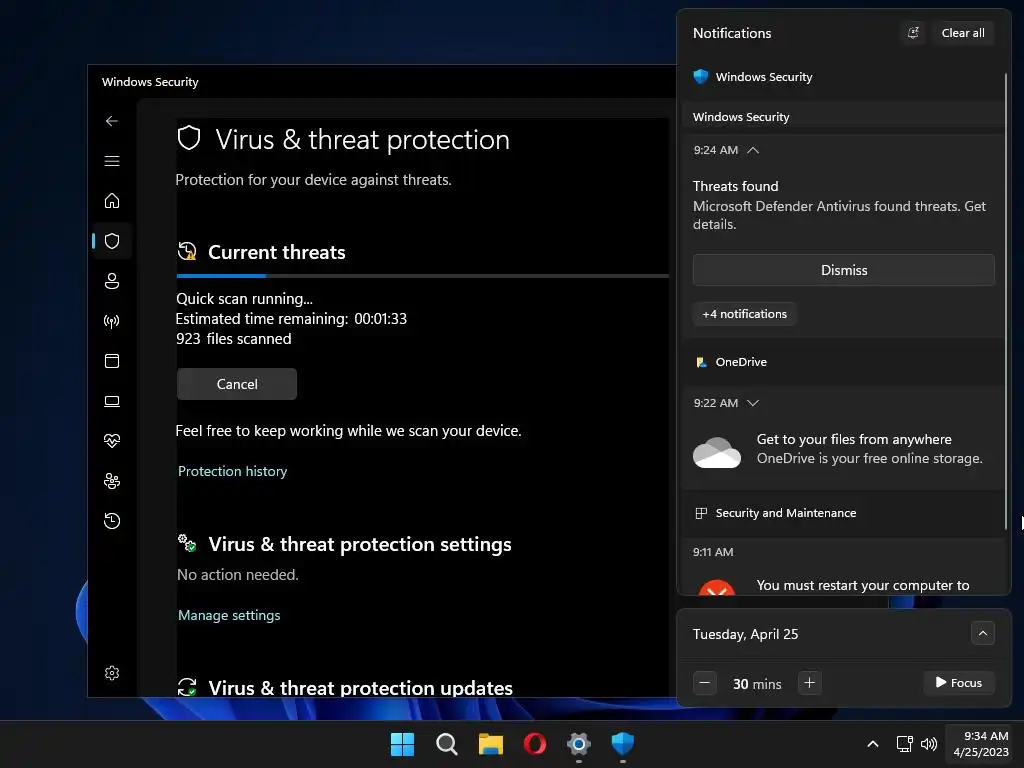
Task: Dismiss the Threats found notification
Action: click(844, 270)
